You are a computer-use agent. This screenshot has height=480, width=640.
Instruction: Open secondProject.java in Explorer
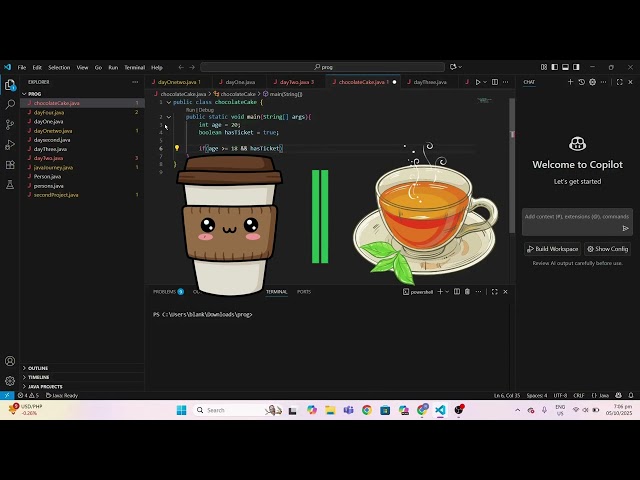(82, 195)
